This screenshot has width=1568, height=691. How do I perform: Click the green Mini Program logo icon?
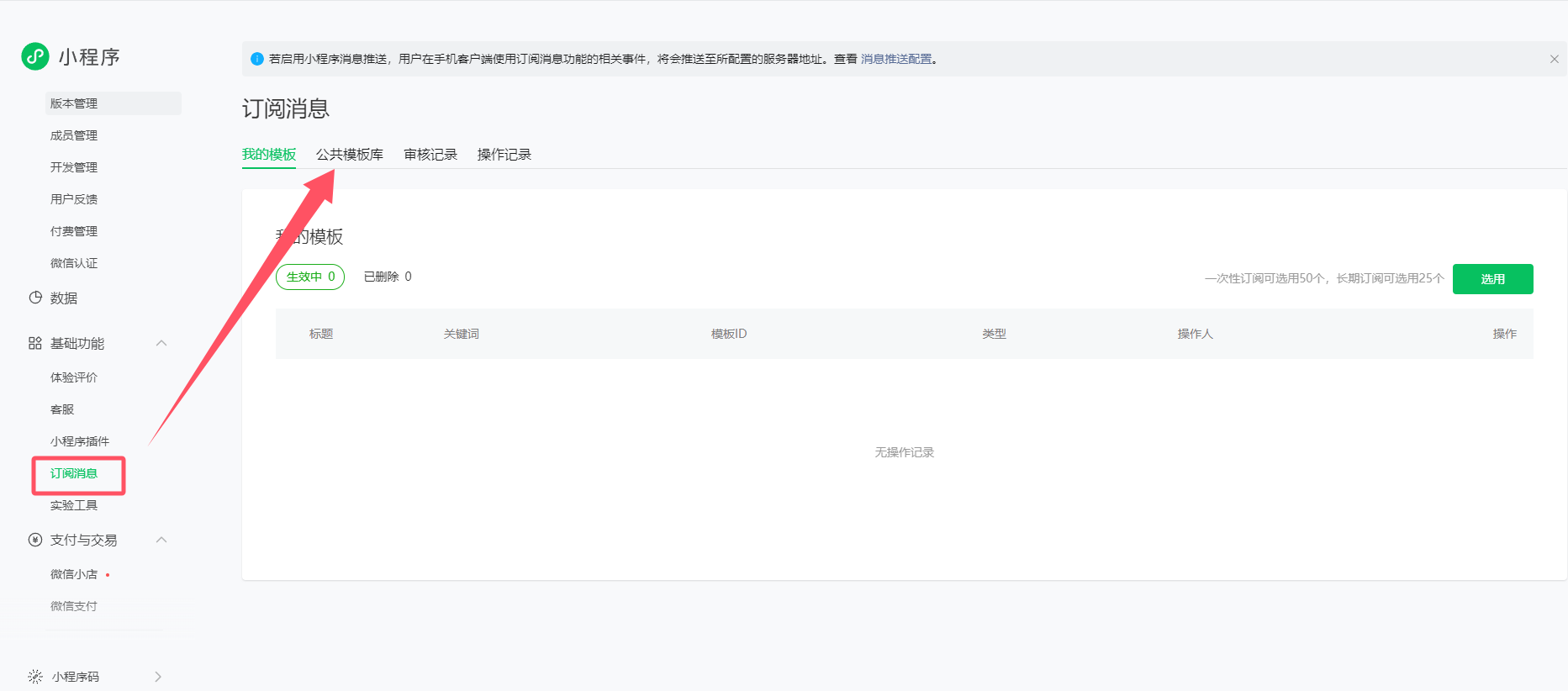(35, 56)
